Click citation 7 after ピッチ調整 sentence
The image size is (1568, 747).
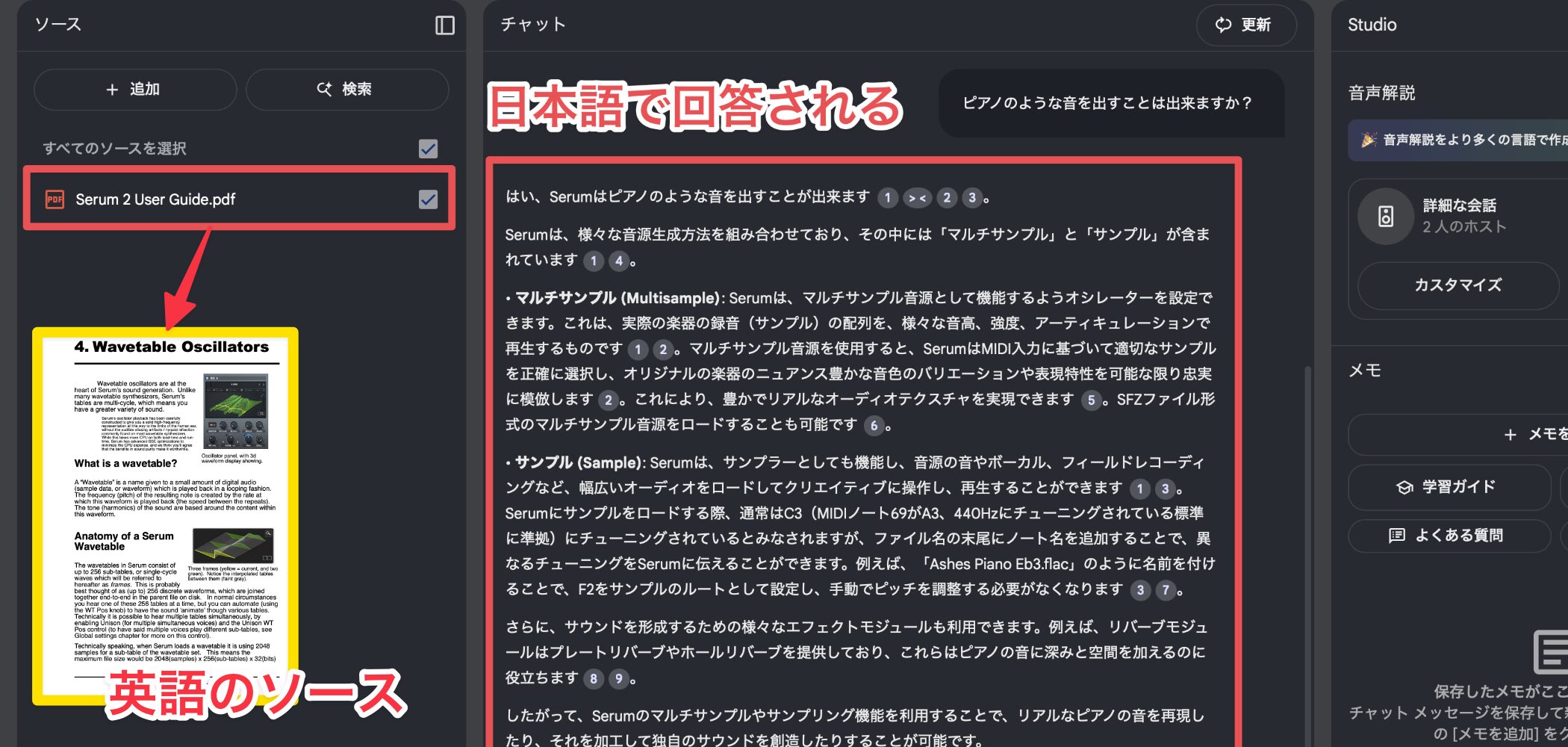(x=1166, y=590)
